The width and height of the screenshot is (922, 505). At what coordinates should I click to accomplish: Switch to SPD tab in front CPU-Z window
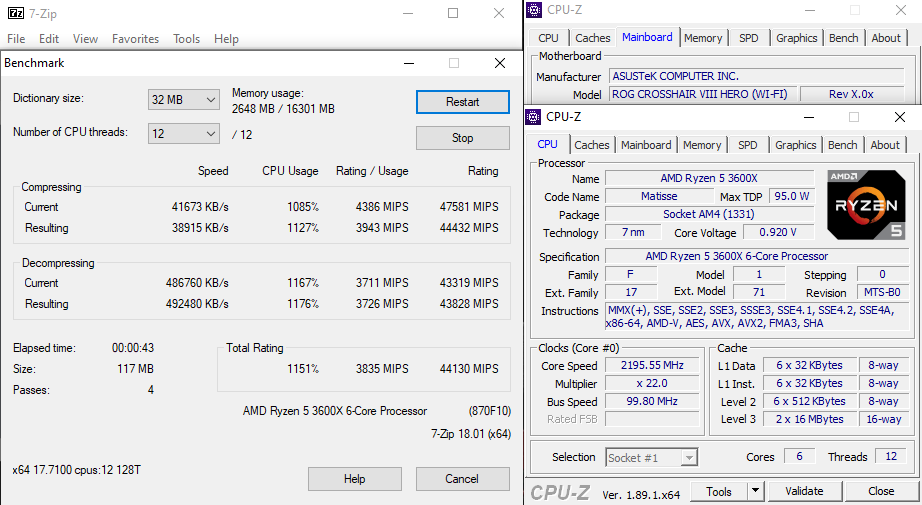pos(747,145)
